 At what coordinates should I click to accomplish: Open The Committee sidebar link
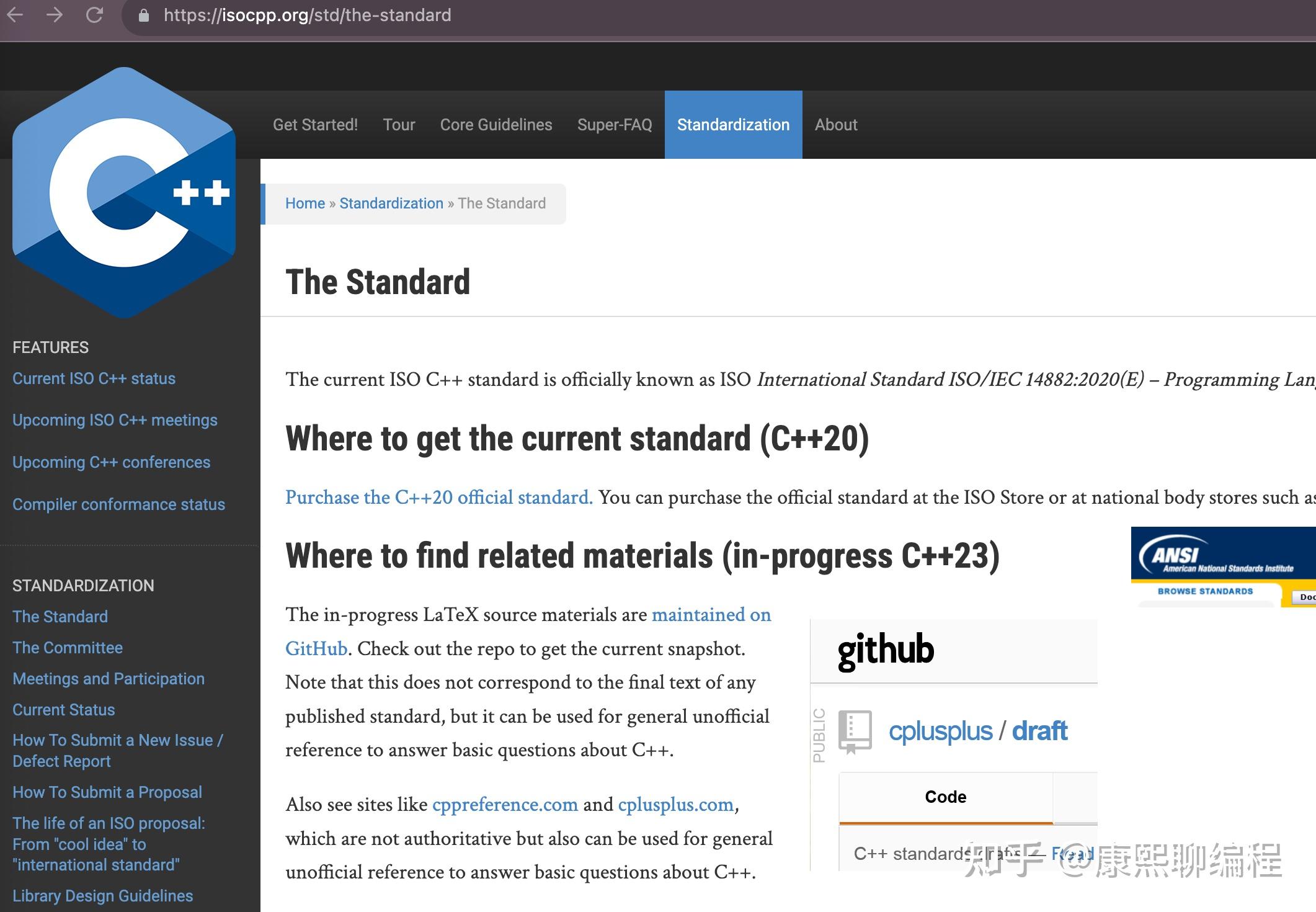[x=68, y=648]
